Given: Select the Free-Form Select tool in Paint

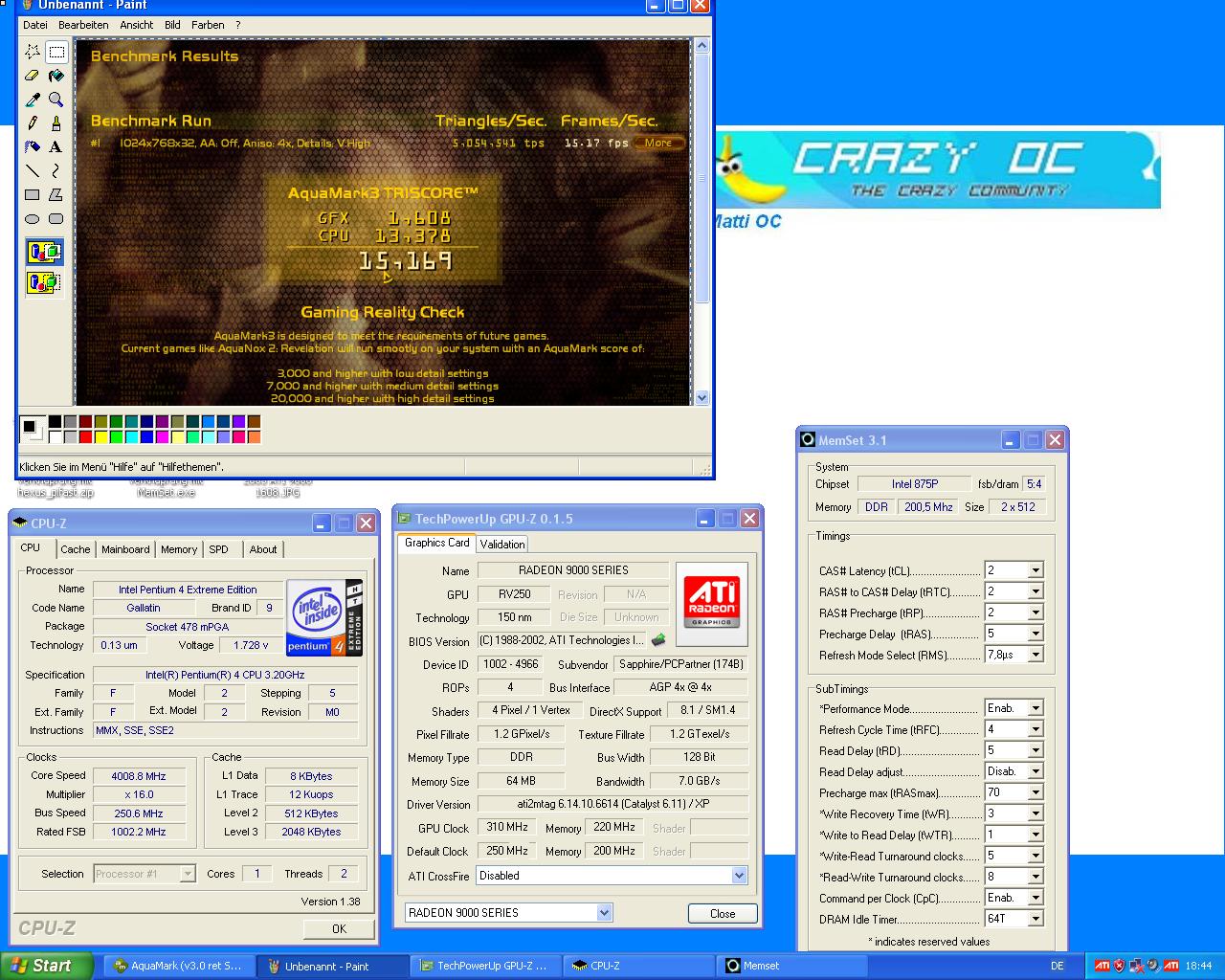Looking at the screenshot, I should (33, 52).
